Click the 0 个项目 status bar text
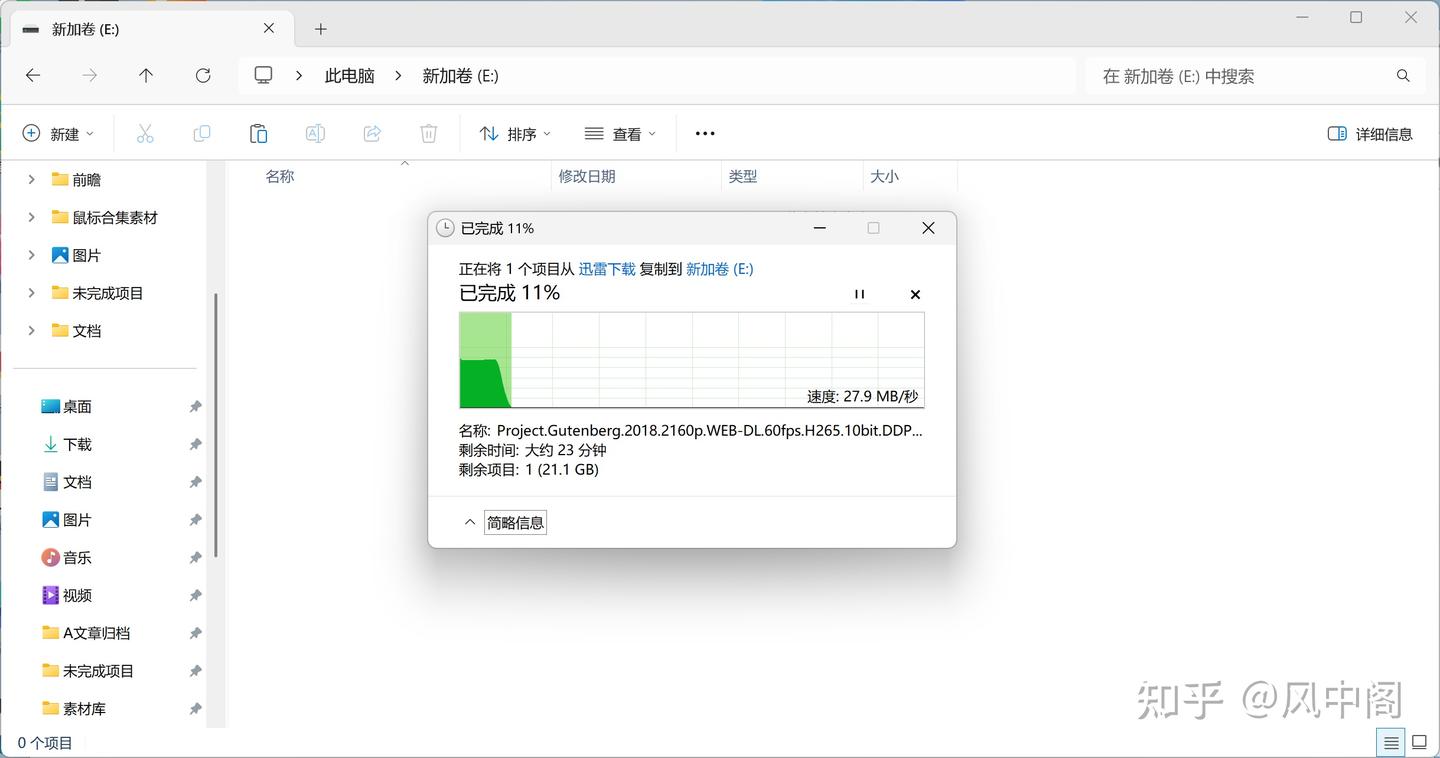This screenshot has width=1440, height=758. [45, 743]
